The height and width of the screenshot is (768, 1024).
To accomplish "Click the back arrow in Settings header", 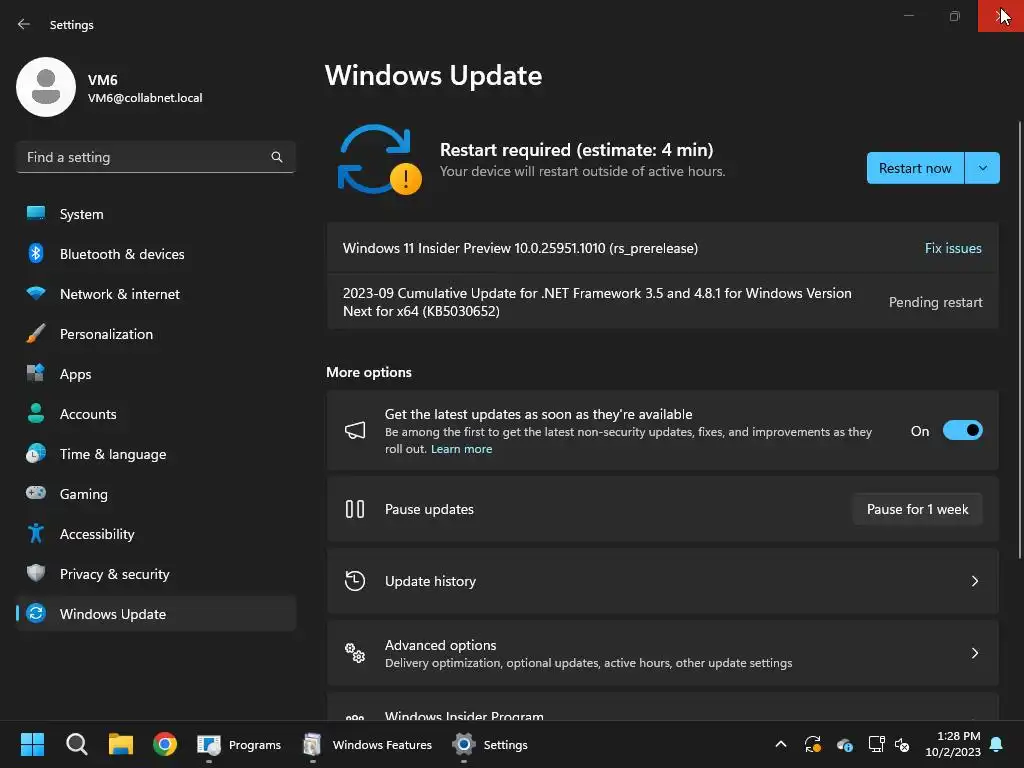I will [x=24, y=24].
